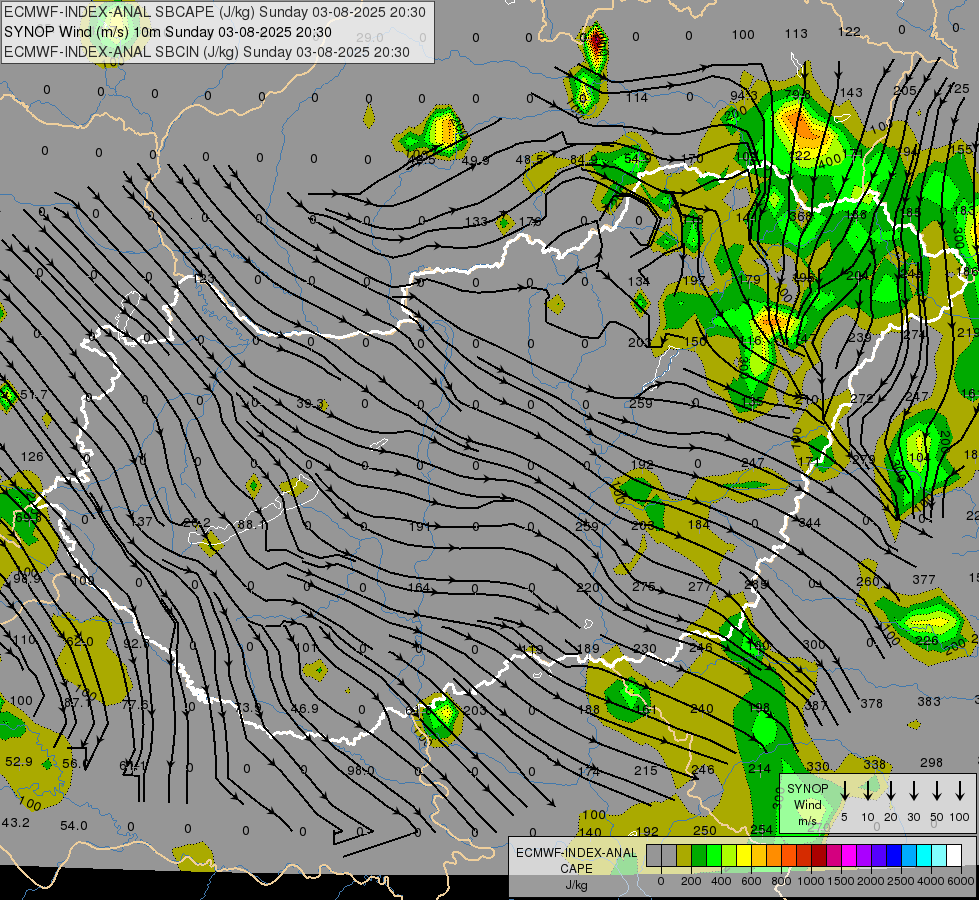Select the 51.7 value on the map
Screen dimensions: 979x900
coord(33,394)
